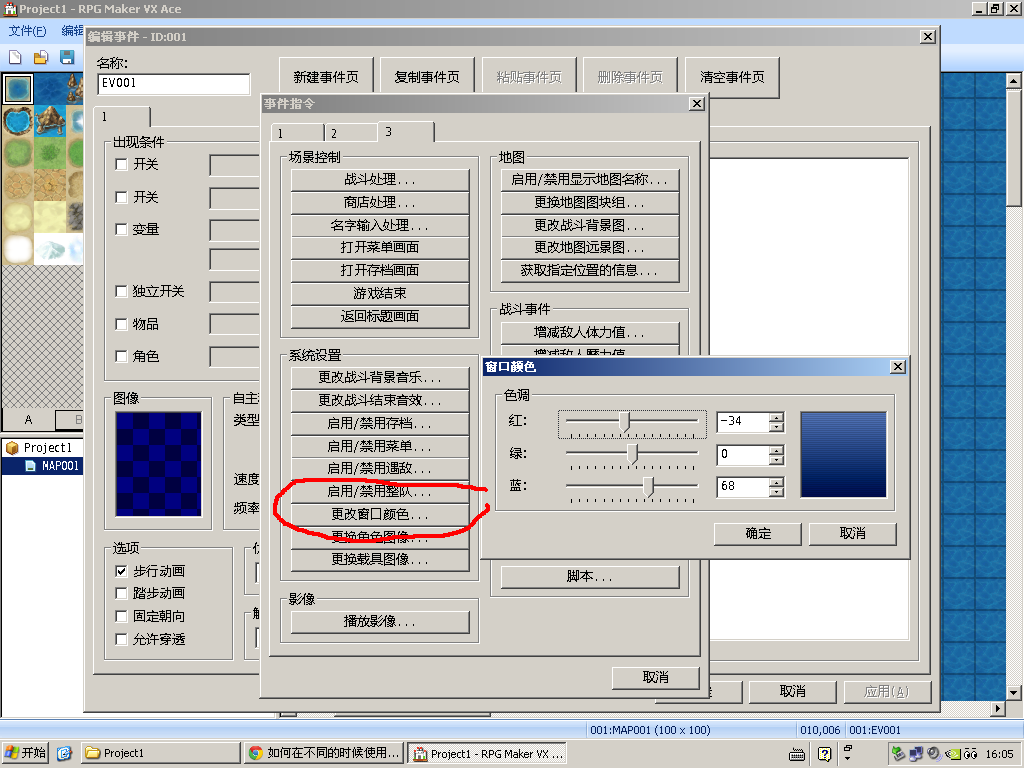Click the 脚本 command button
The width and height of the screenshot is (1024, 768).
tap(590, 577)
